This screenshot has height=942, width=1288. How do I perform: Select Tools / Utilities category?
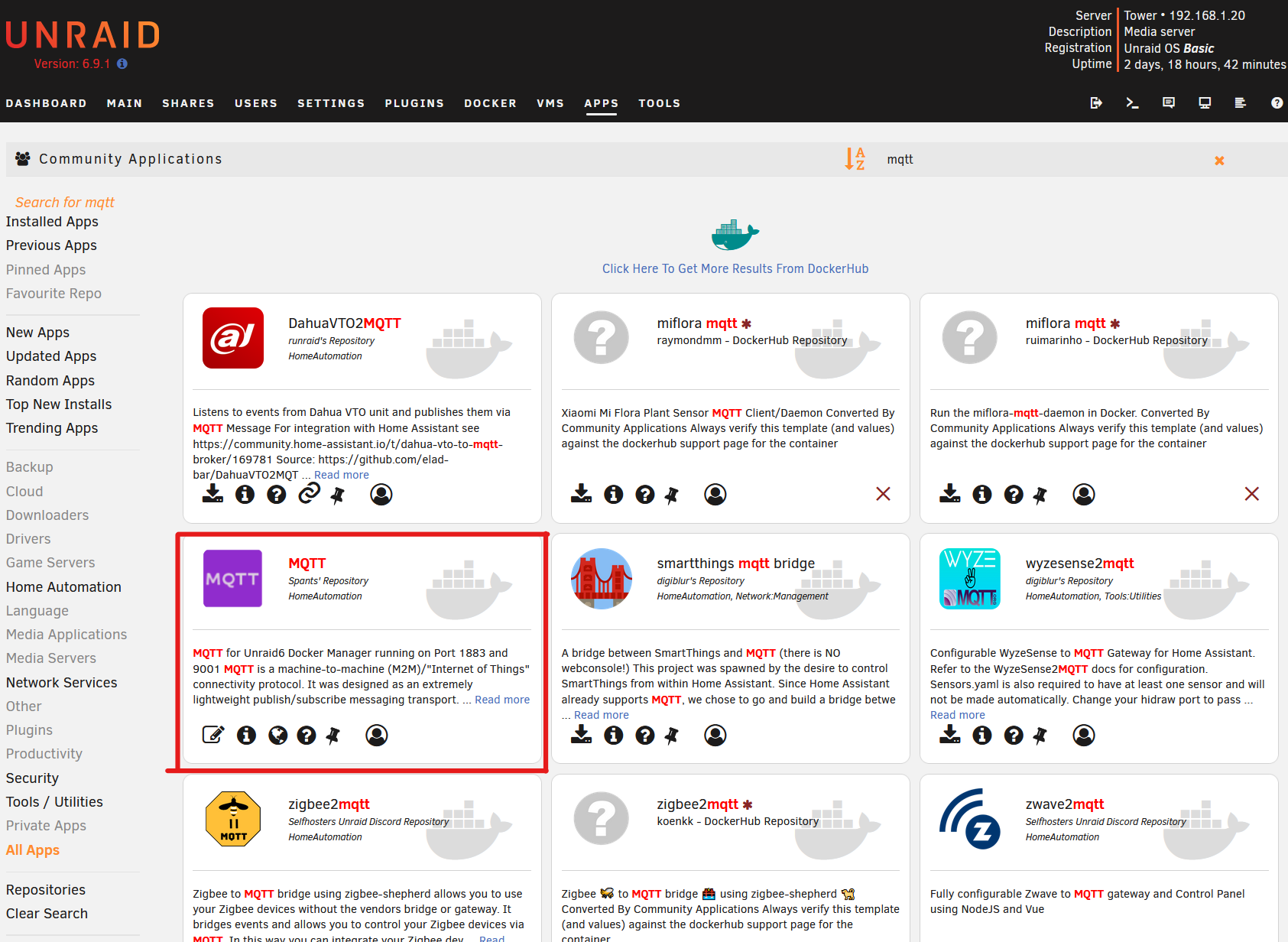pos(54,802)
